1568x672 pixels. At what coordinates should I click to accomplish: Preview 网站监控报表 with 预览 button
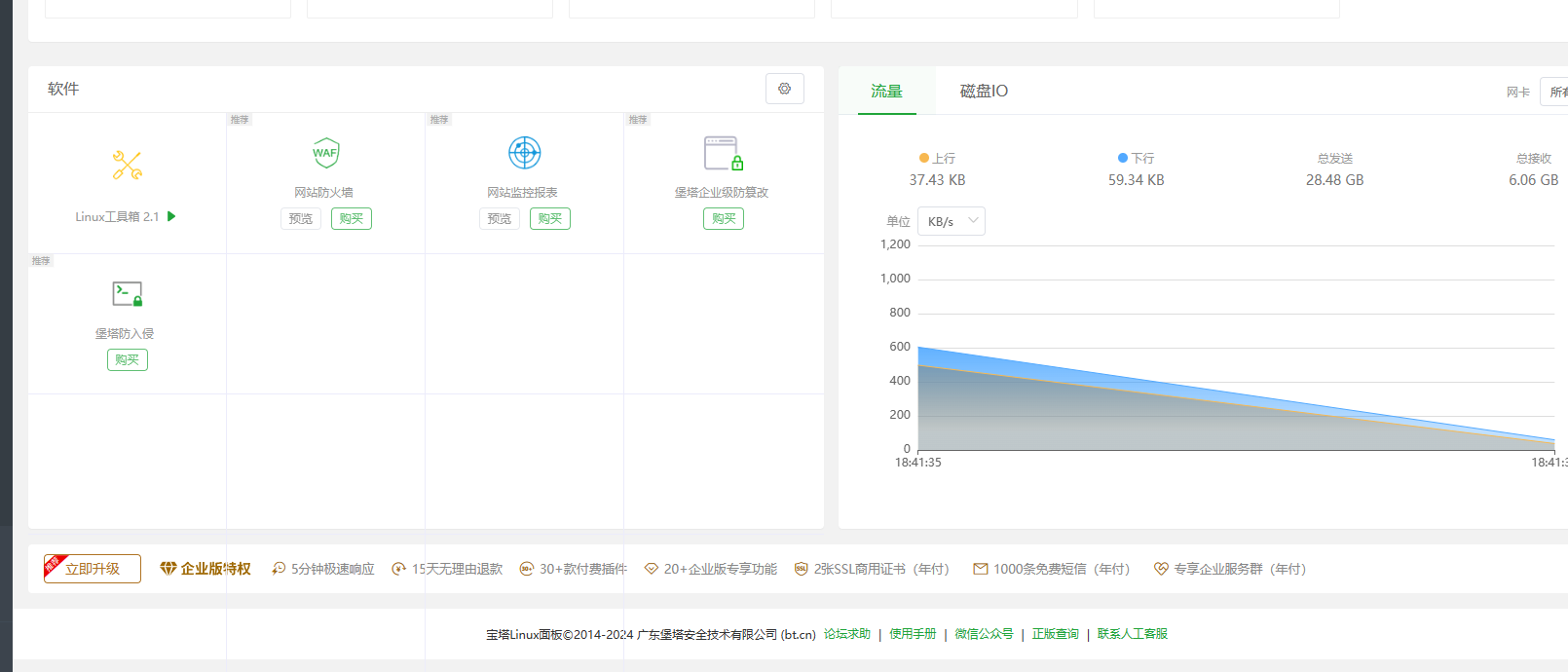[500, 219]
